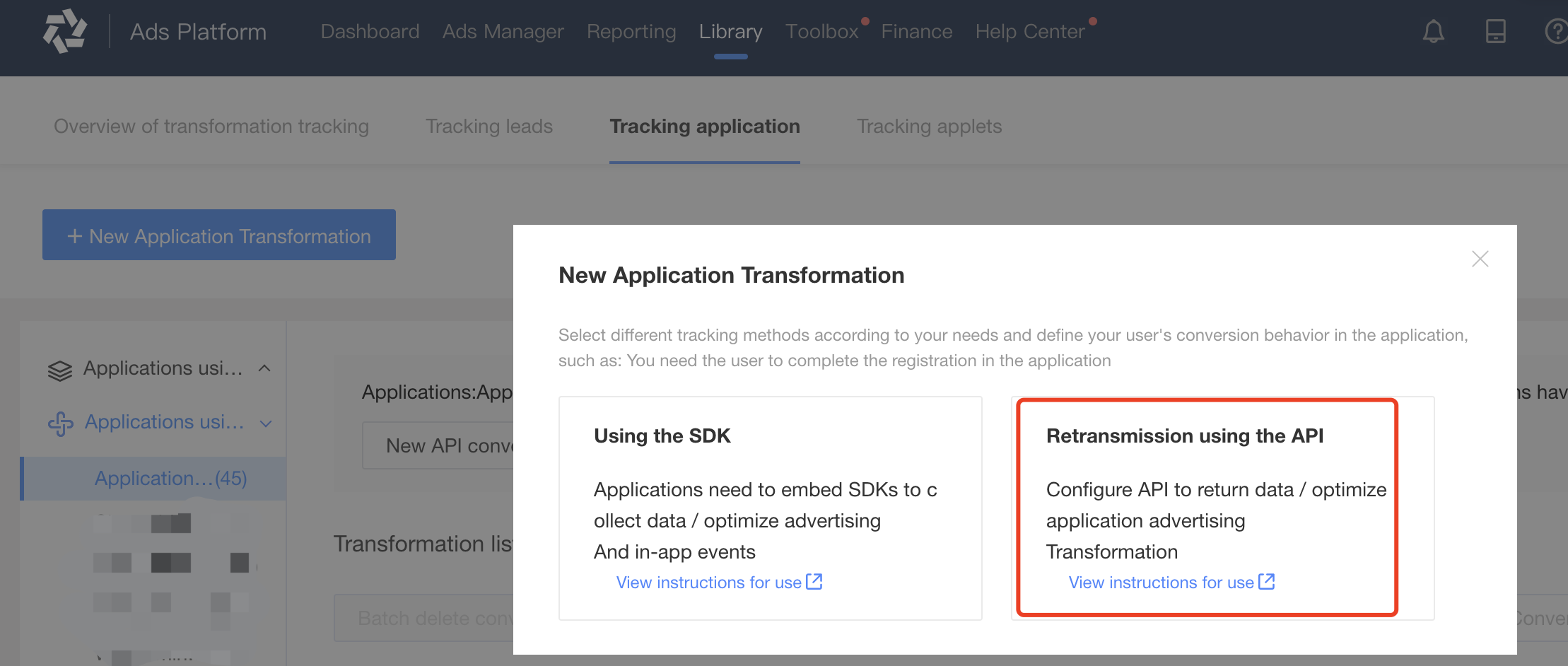
Task: Click the tablet device icon in header
Action: point(1496,31)
